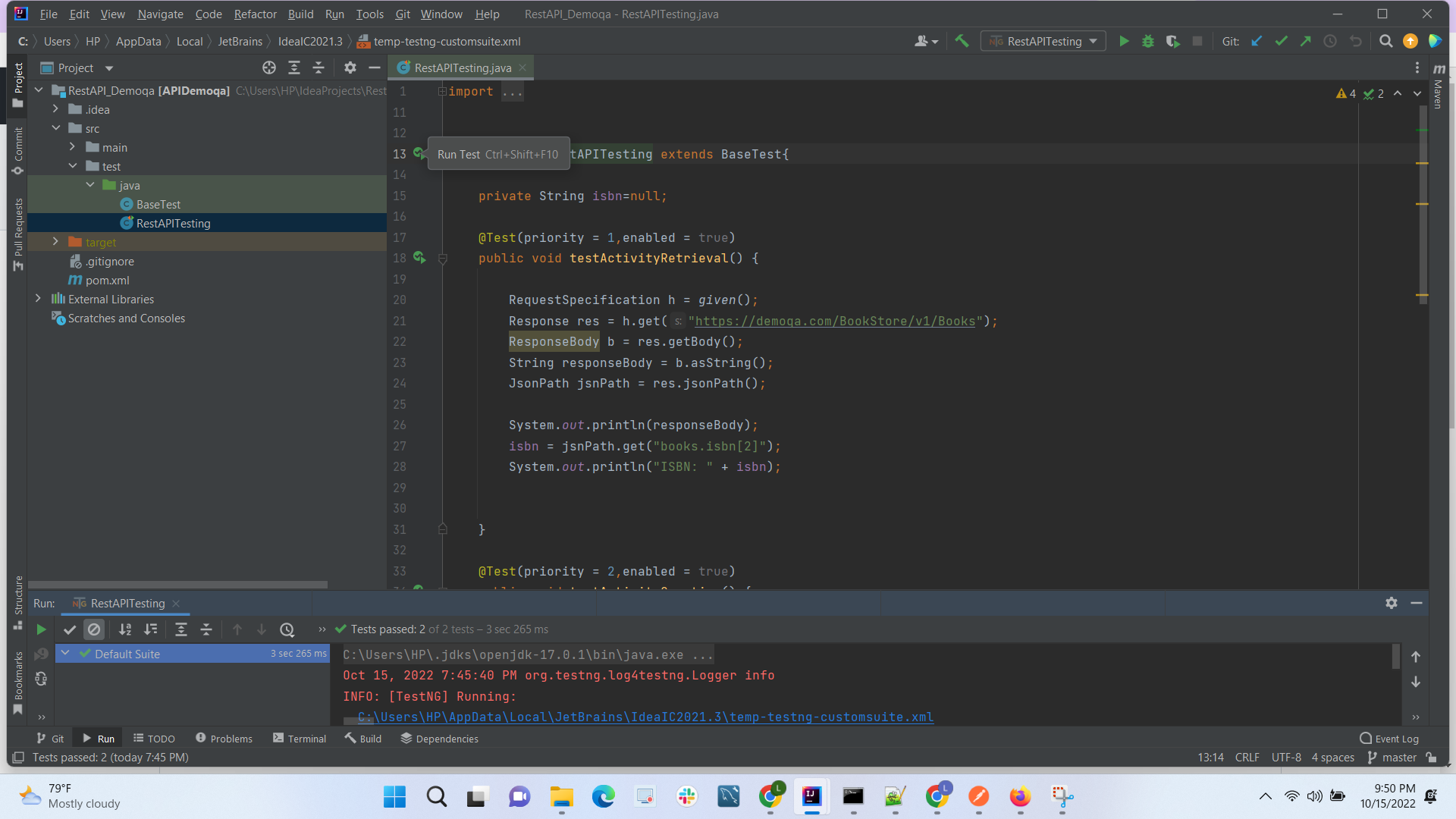Image resolution: width=1456 pixels, height=819 pixels.
Task: Expand External Libraries node
Action: pos(39,300)
